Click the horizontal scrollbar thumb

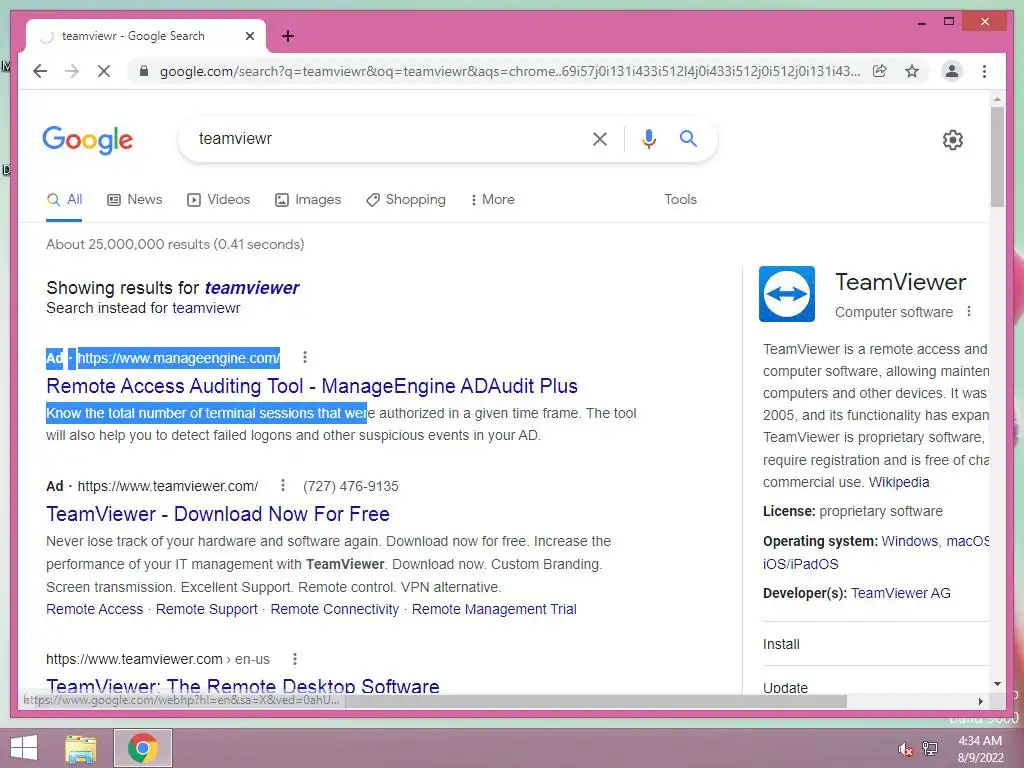[596, 701]
